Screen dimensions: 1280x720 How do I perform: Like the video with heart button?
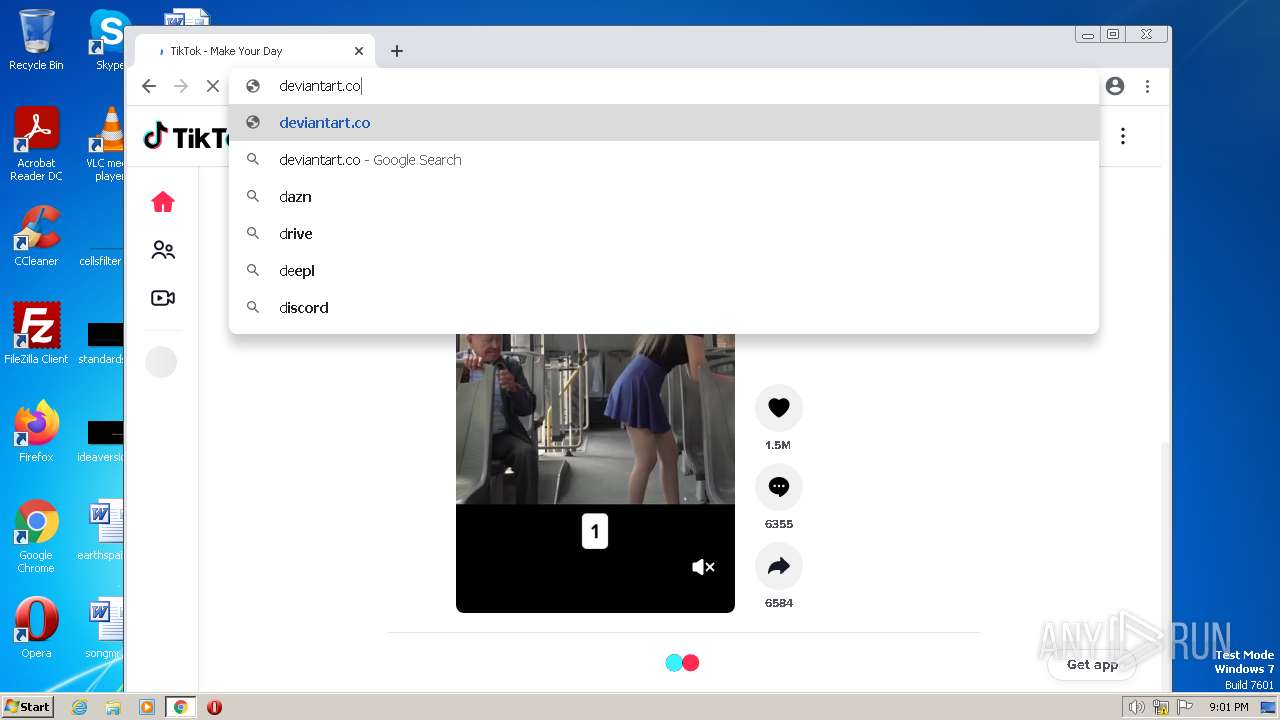pyautogui.click(x=779, y=407)
